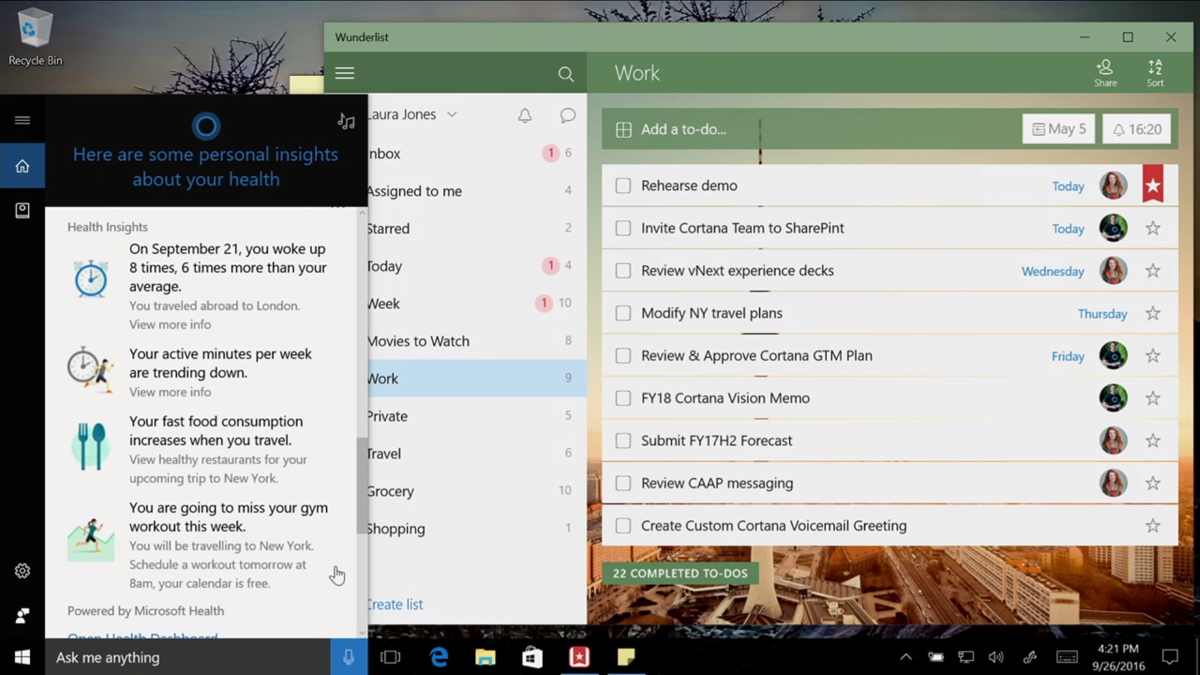Viewport: 1200px width, 675px height.
Task: Go to Cortana Home
Action: pos(22,166)
